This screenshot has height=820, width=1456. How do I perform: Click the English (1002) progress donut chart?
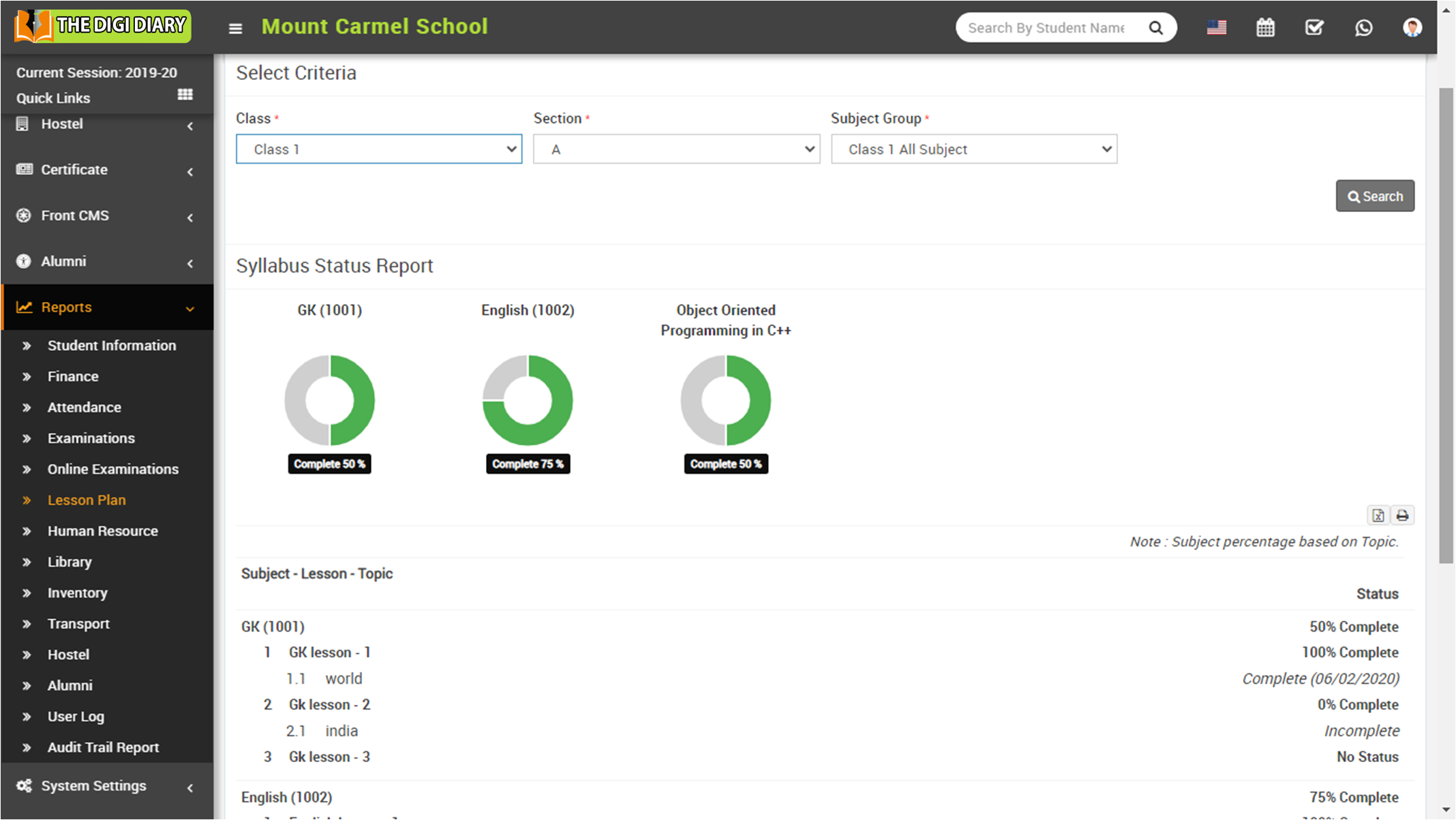click(x=528, y=400)
